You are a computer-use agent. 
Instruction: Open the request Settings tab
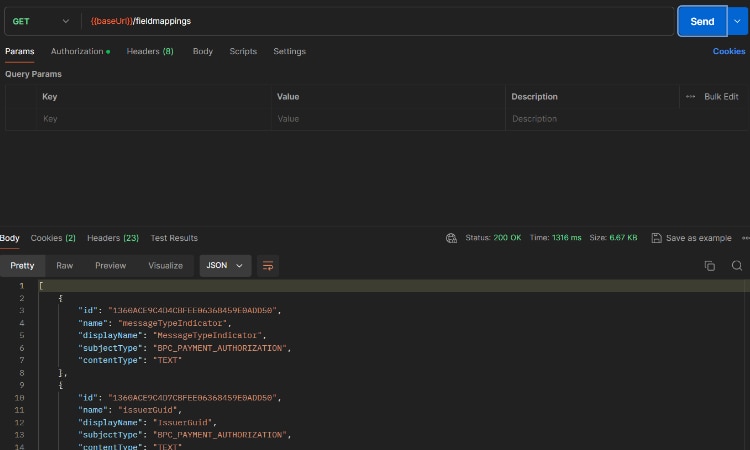[x=289, y=51]
